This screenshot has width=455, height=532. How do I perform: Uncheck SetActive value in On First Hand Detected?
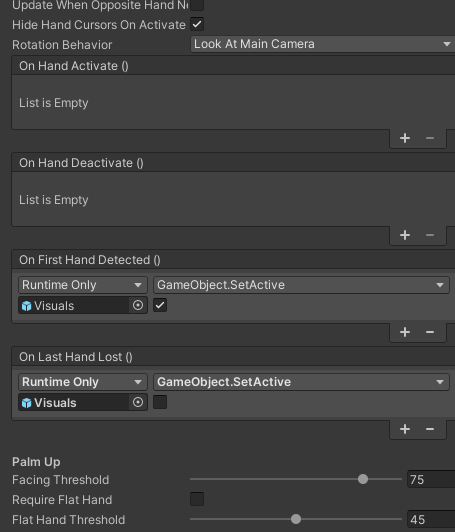160,305
